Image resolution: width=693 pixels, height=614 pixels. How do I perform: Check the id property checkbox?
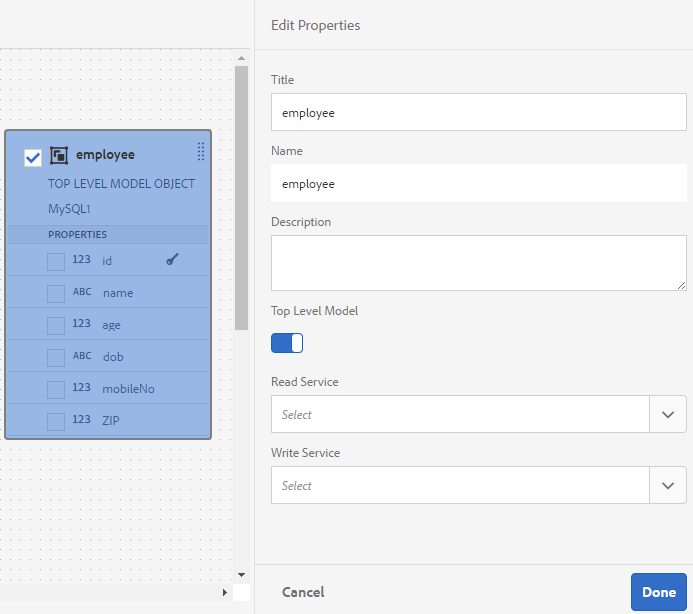(56, 262)
